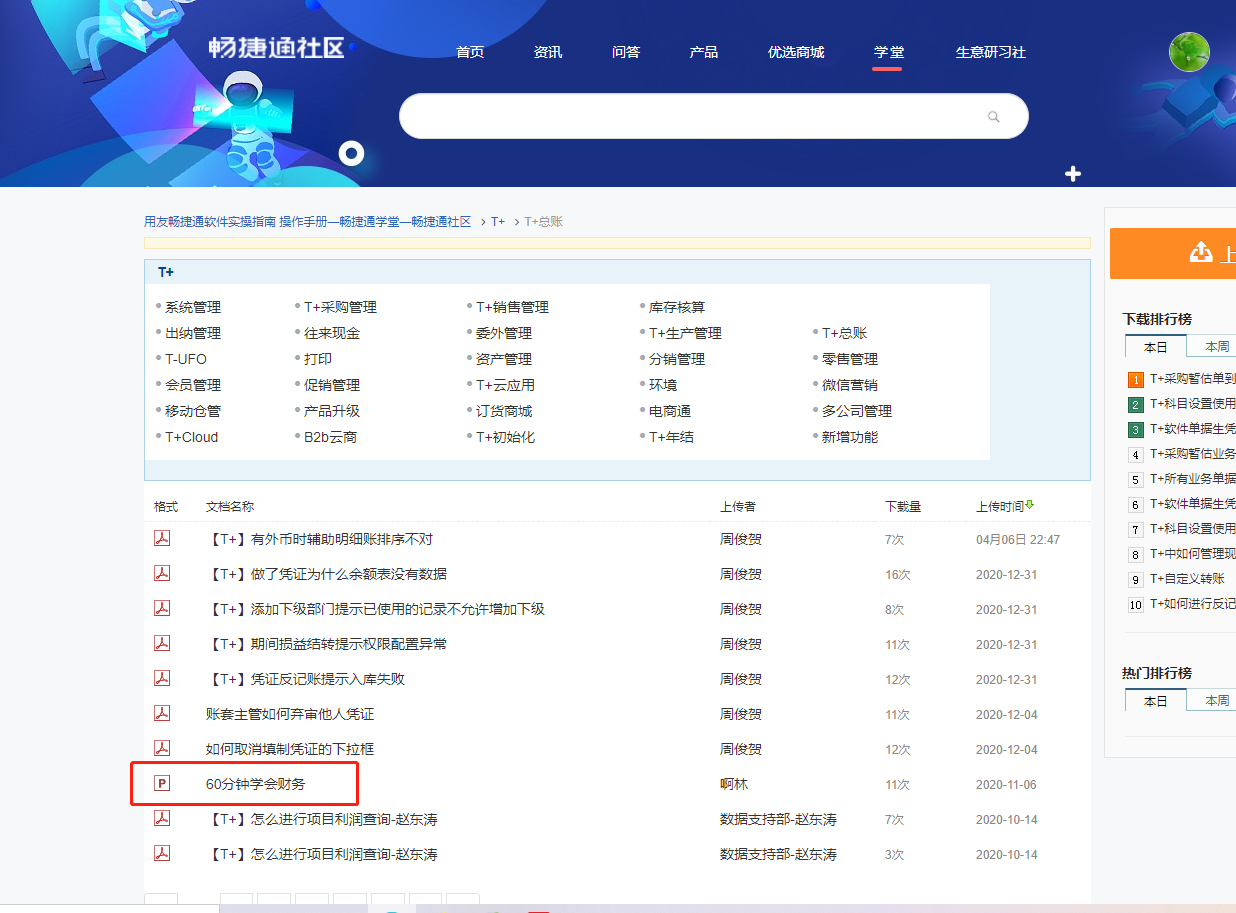Click PDF icon for 账套主管如何弃审他人凭证

tap(161, 714)
